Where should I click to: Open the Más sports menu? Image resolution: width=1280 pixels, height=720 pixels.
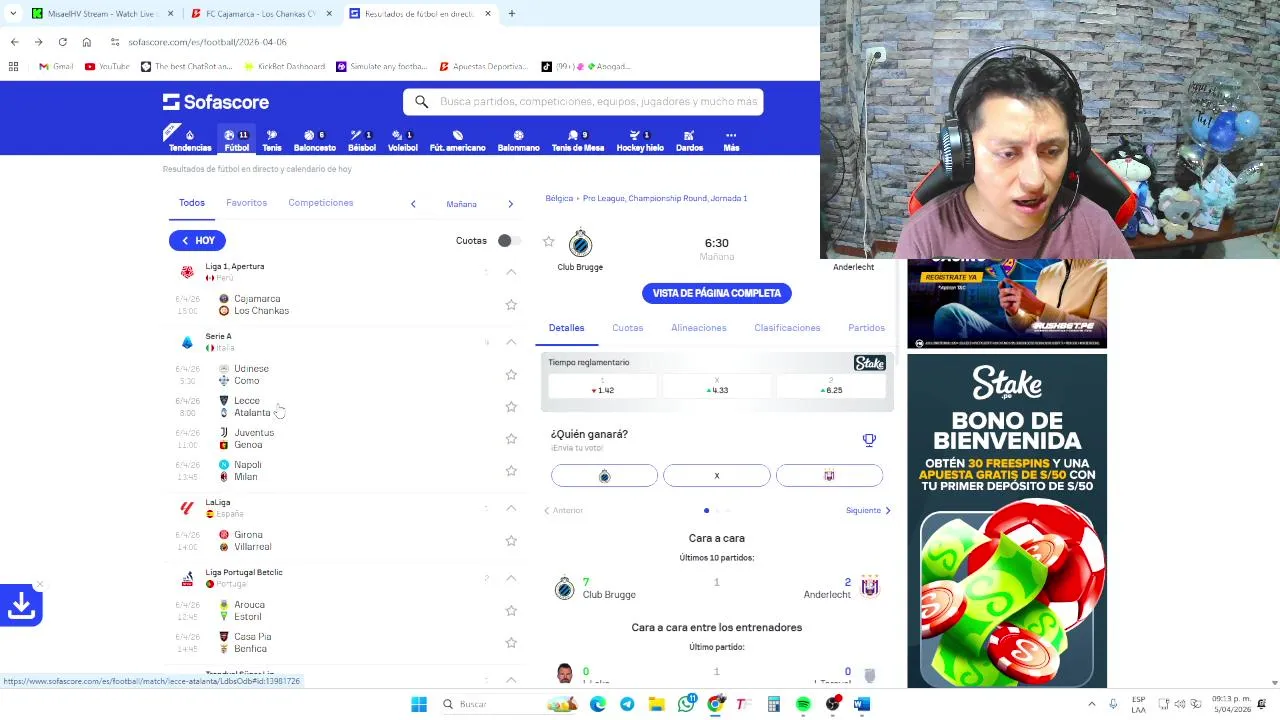click(731, 140)
